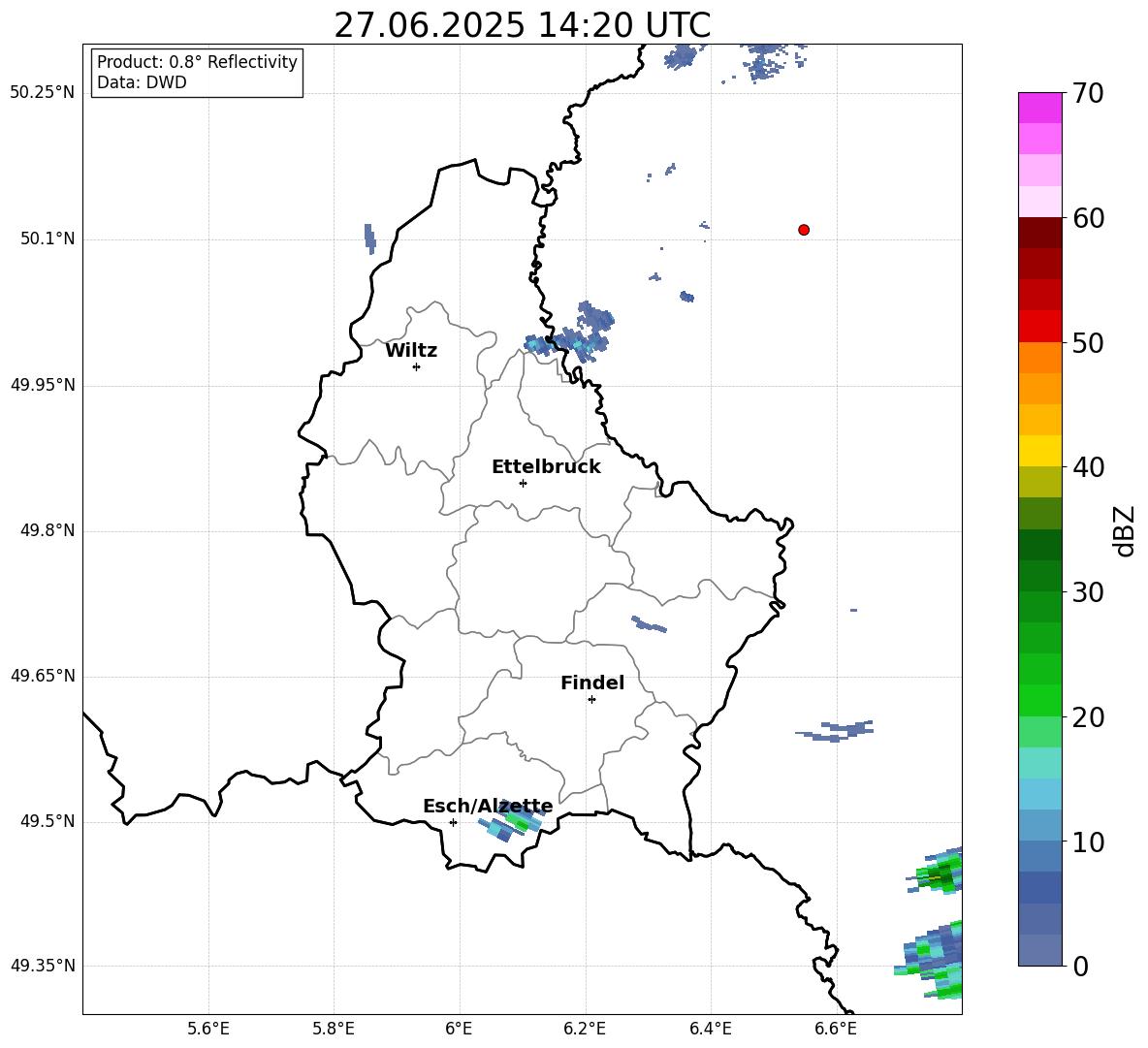
Task: Click the 6.2°E longitude label
Action: tap(585, 1029)
